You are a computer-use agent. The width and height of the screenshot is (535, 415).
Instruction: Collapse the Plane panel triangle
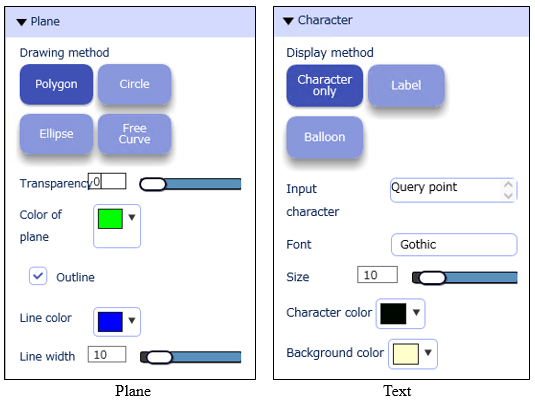click(x=21, y=22)
